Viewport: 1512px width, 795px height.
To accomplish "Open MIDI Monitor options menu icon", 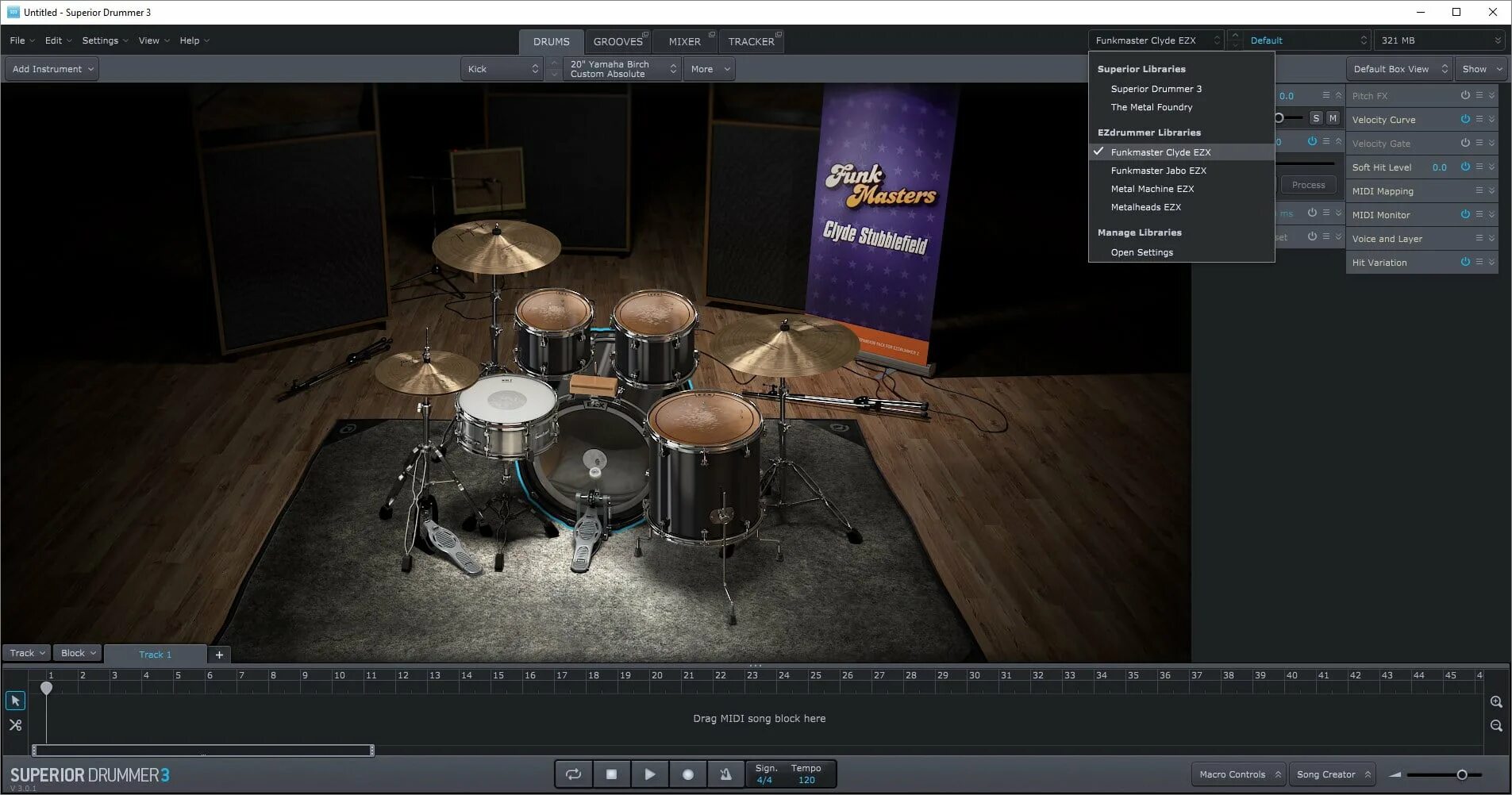I will pyautogui.click(x=1479, y=214).
